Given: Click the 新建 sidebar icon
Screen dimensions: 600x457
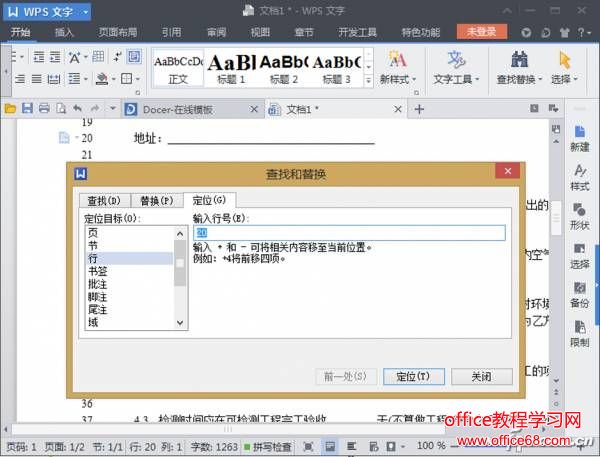Looking at the screenshot, I should [x=580, y=138].
